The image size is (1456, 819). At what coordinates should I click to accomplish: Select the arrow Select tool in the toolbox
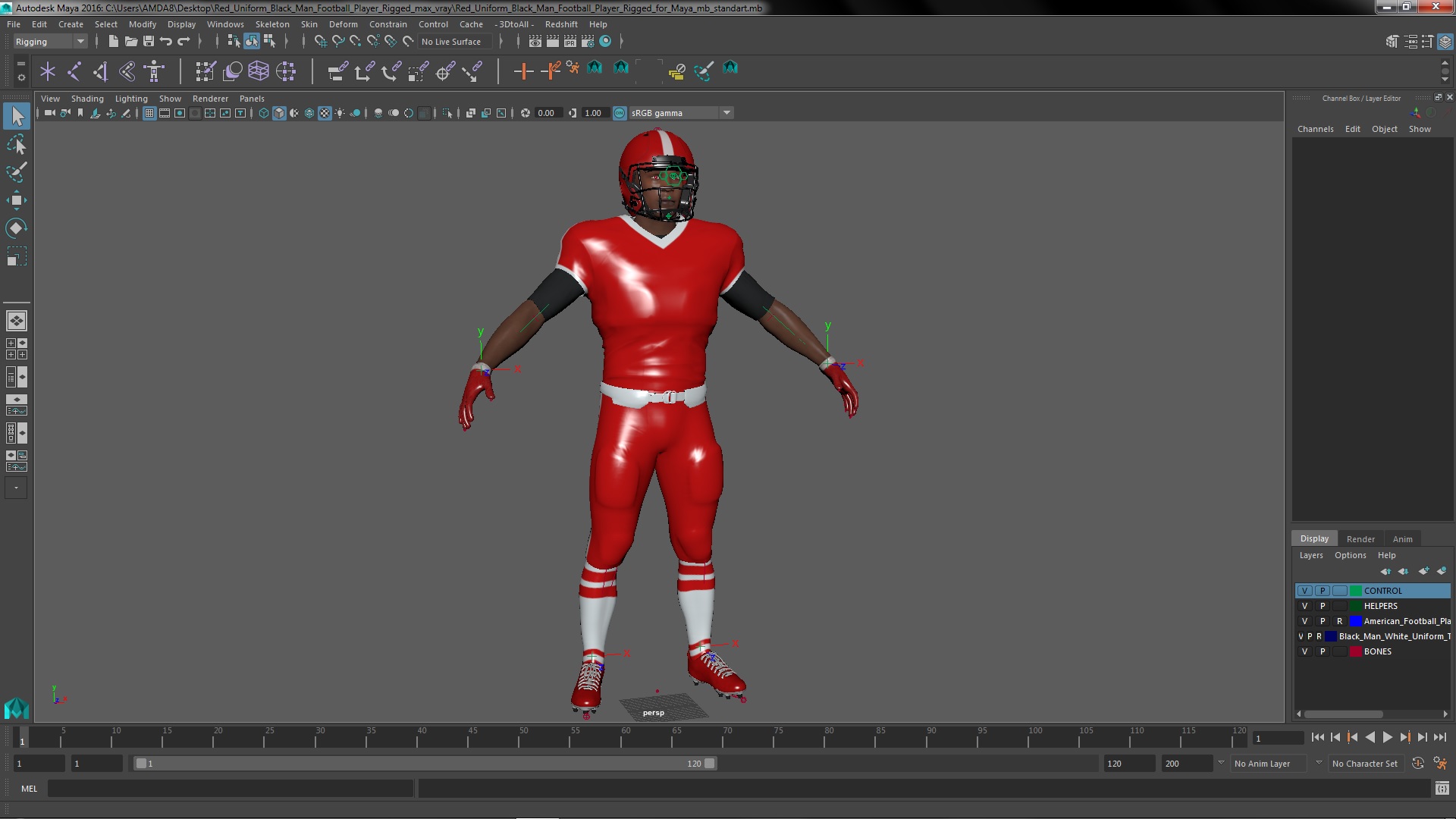pos(17,116)
